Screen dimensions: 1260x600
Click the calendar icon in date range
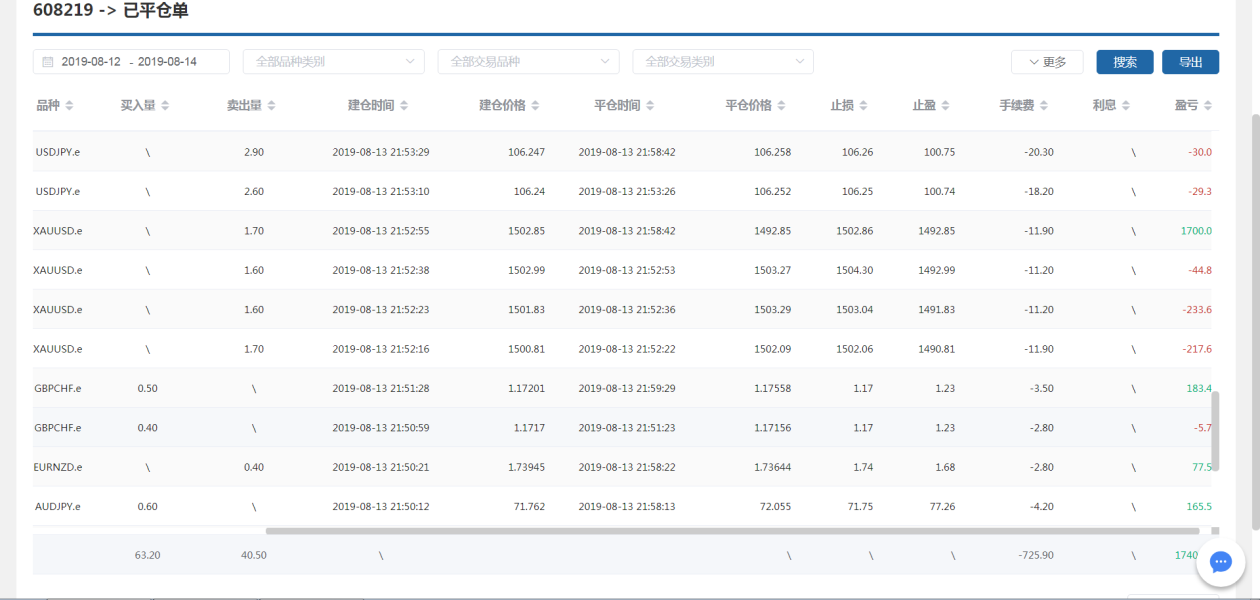[47, 62]
